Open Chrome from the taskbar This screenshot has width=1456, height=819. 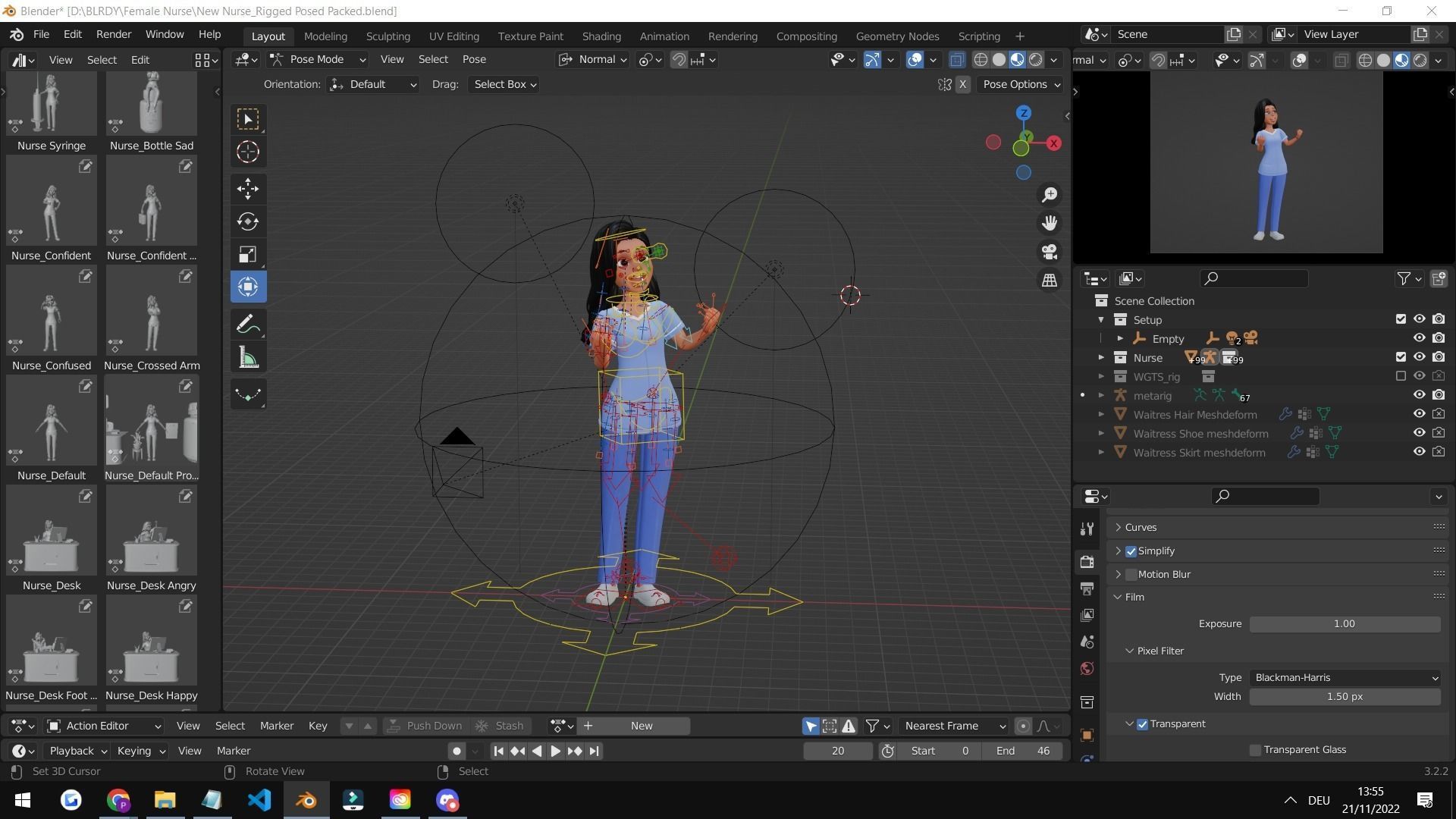118,800
